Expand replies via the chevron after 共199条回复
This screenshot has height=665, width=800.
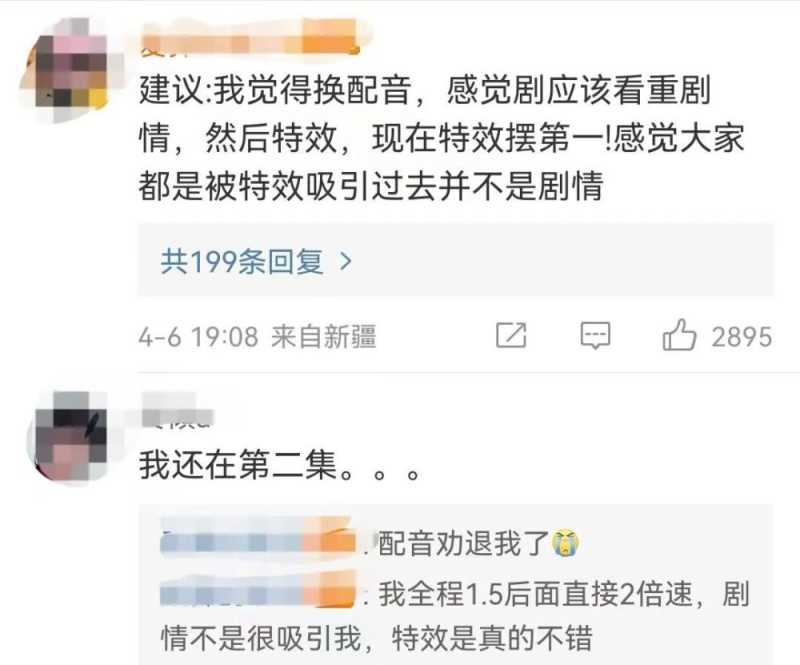[346, 262]
